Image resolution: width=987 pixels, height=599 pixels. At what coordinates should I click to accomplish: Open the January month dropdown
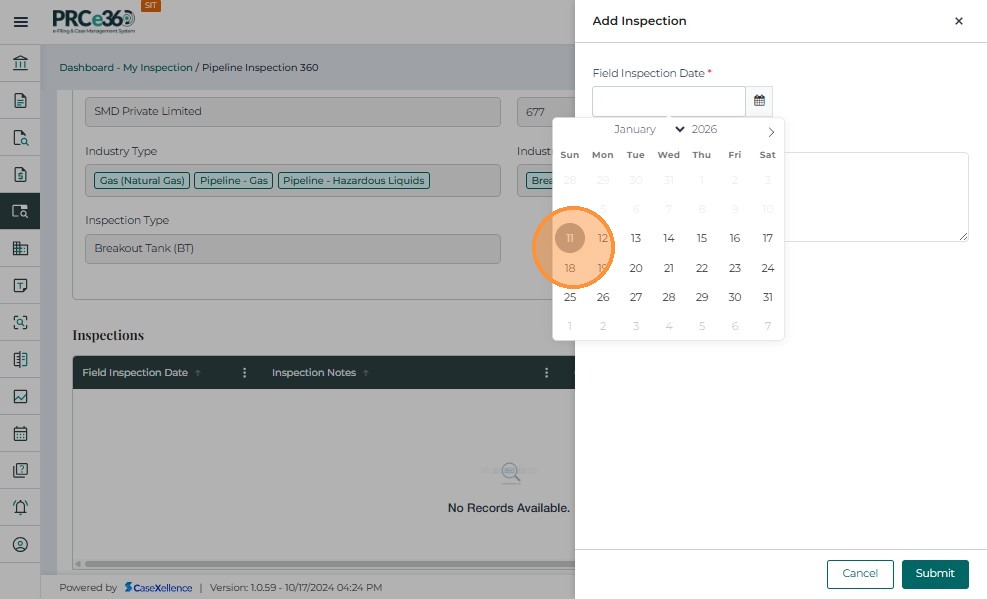coord(648,129)
